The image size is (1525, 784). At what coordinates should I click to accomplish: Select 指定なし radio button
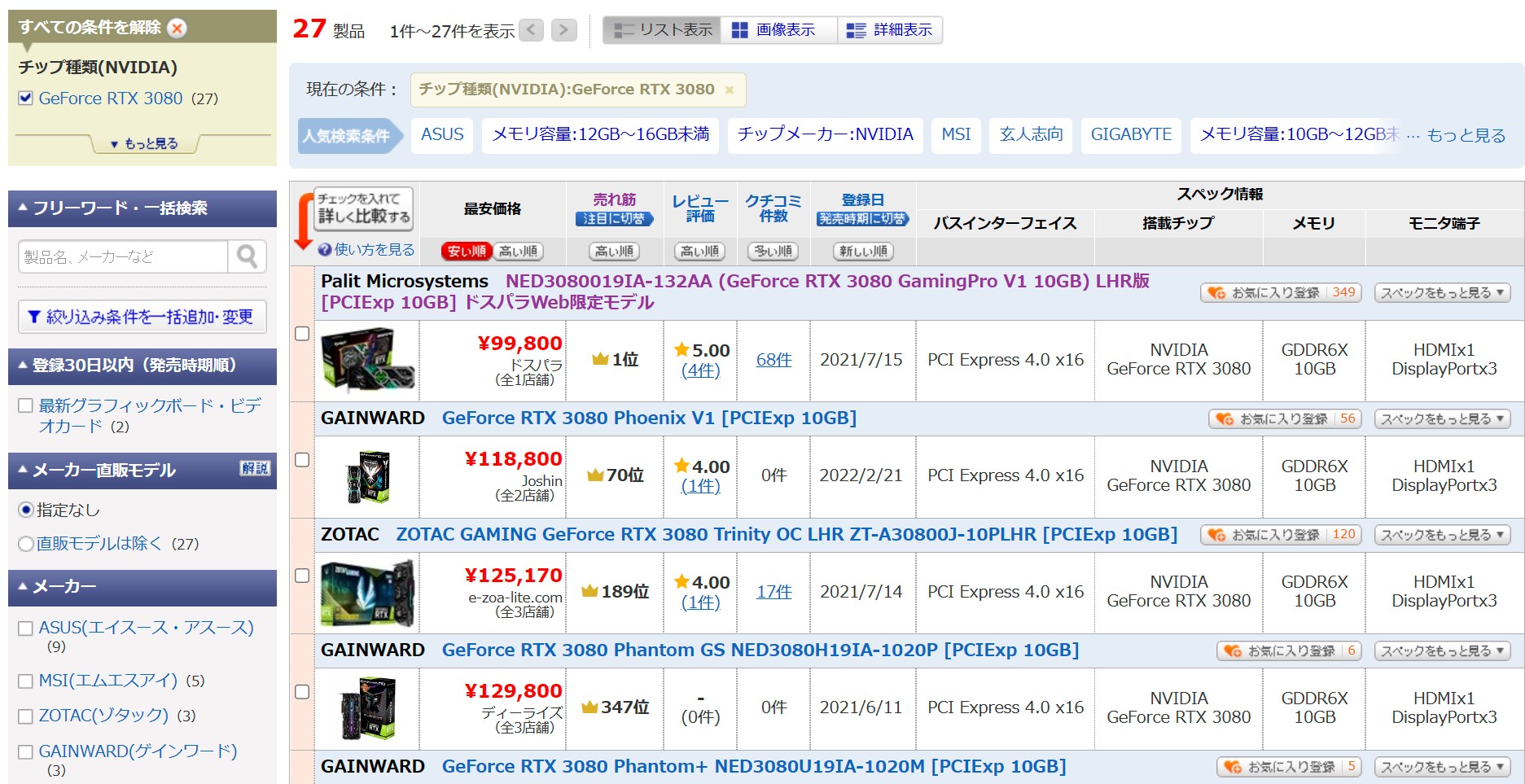[26, 510]
